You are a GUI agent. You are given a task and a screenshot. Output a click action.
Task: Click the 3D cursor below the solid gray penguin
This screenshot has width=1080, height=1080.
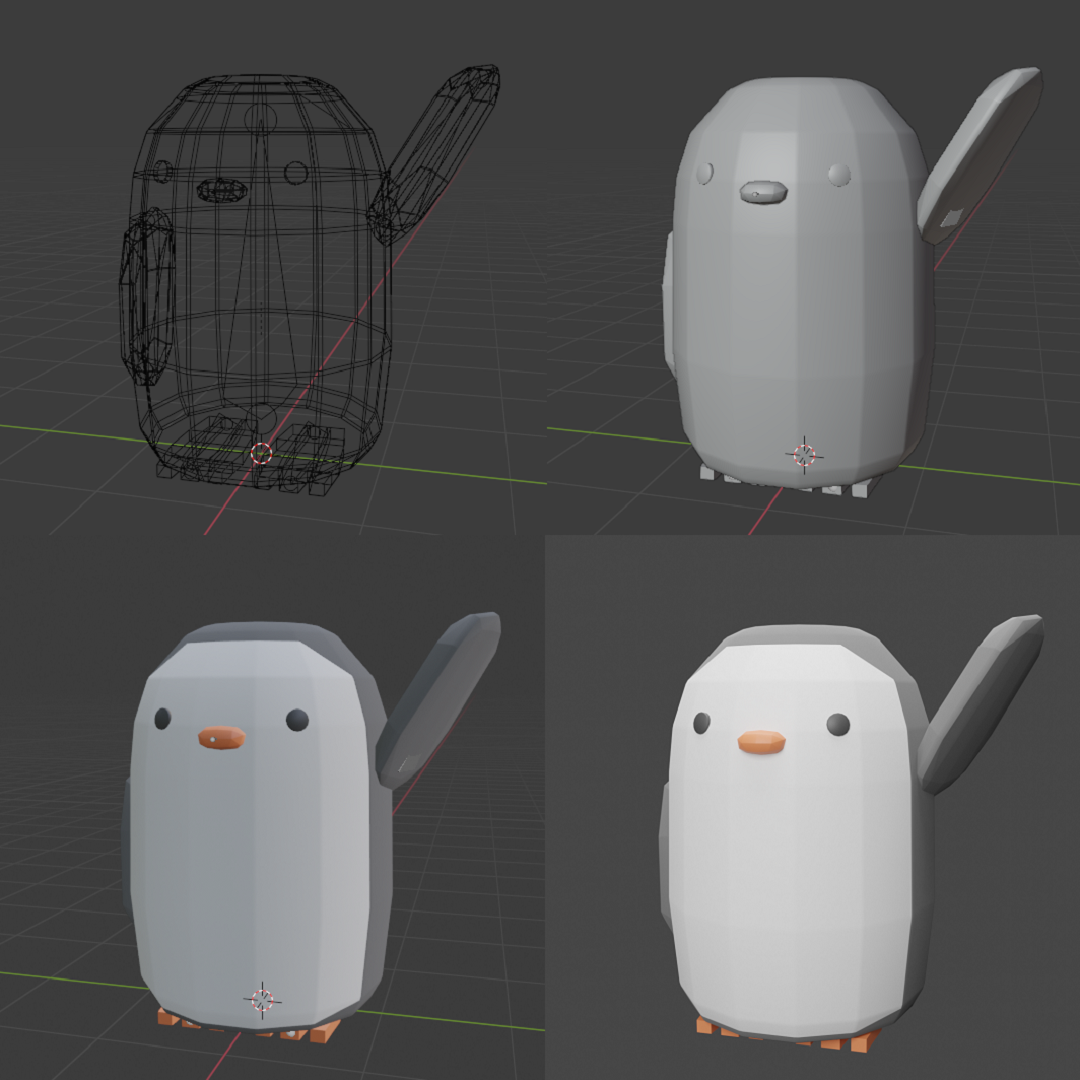pos(804,455)
